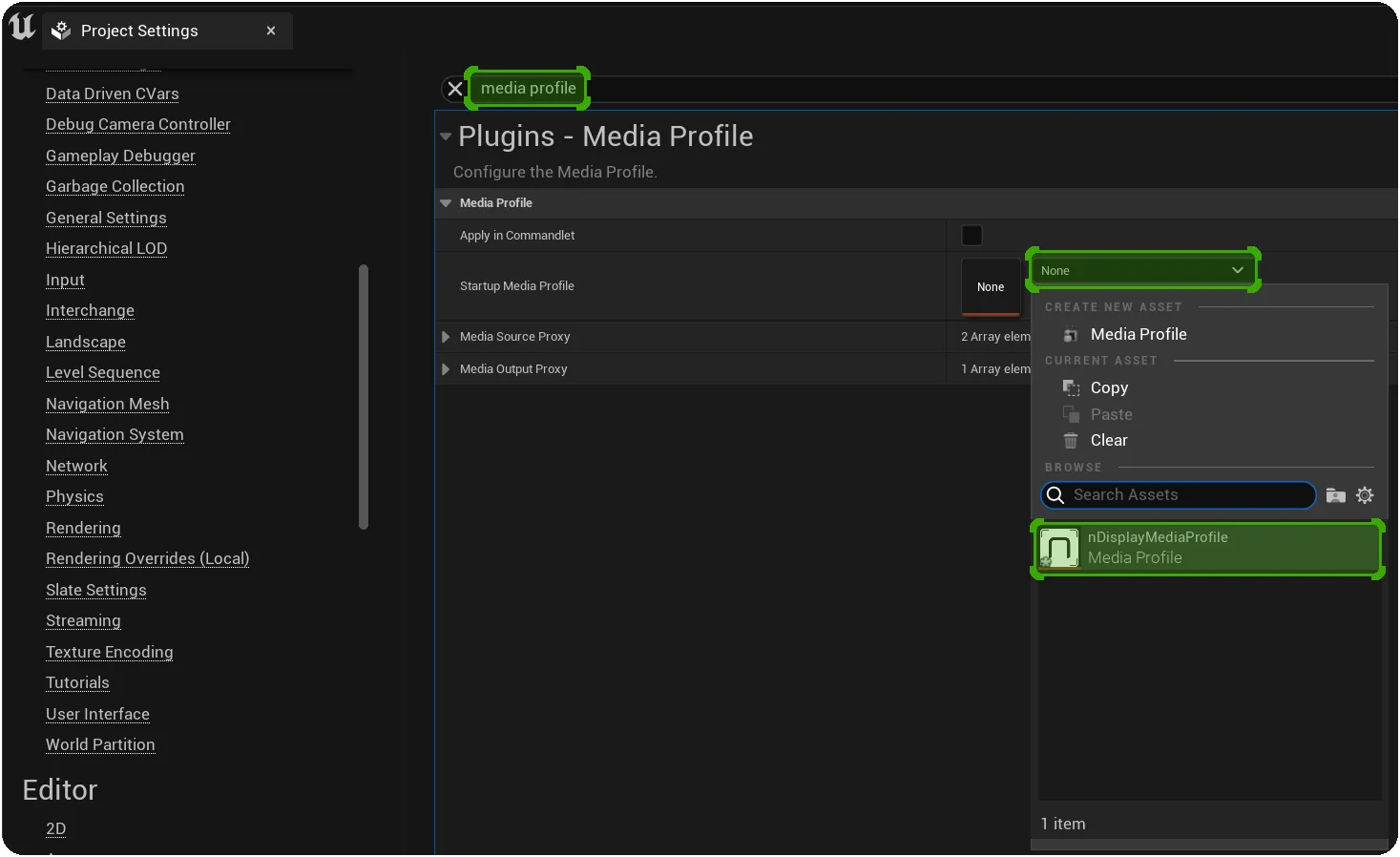The width and height of the screenshot is (1400, 857).
Task: Click the Editor section heading
Action: (x=60, y=790)
